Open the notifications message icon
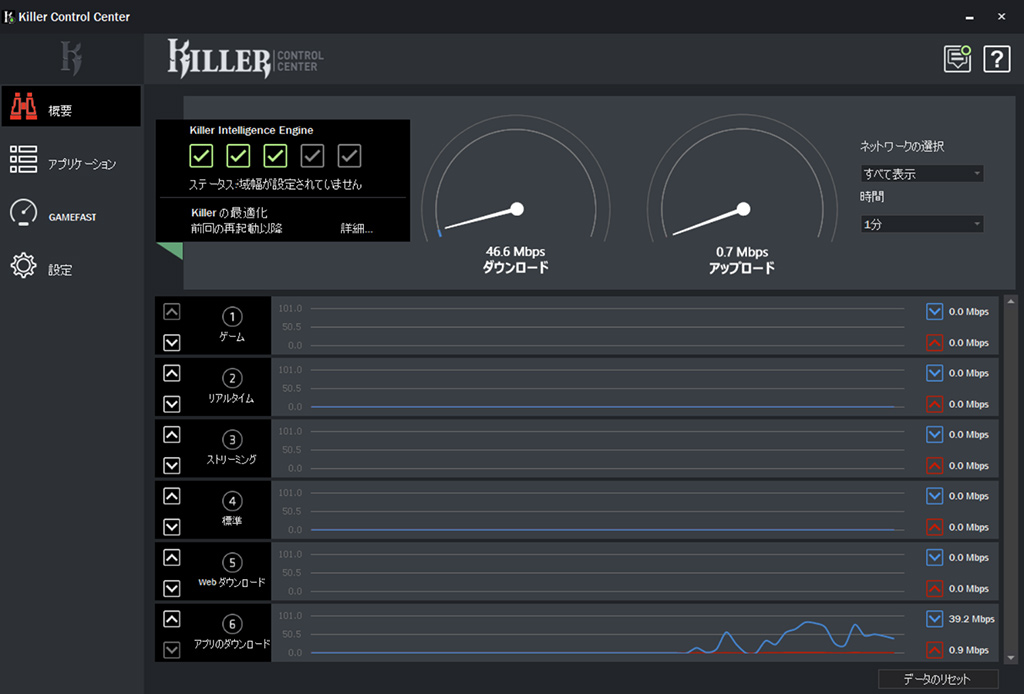 957,59
